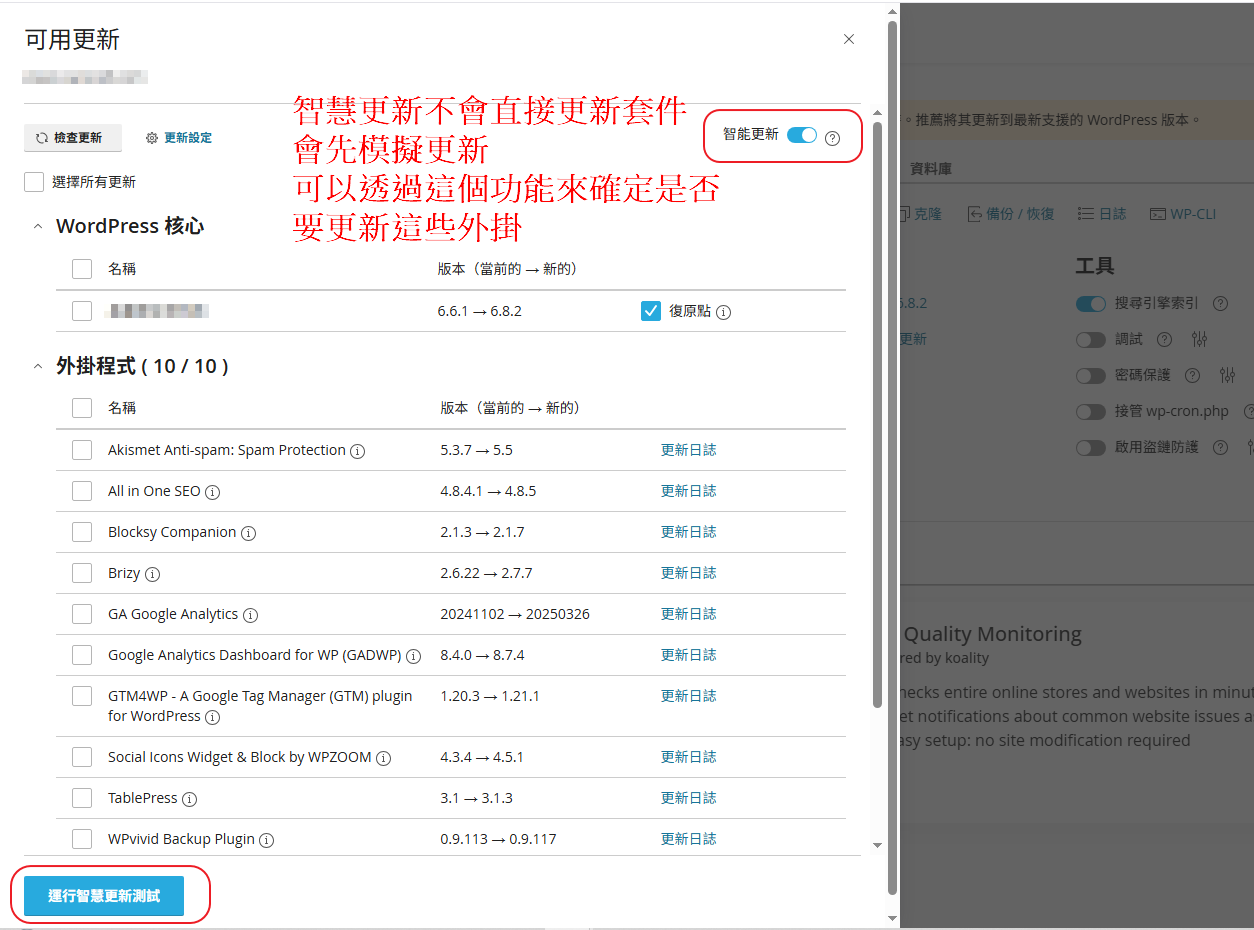Click the scroll-down arrow of plugin list

tap(877, 846)
